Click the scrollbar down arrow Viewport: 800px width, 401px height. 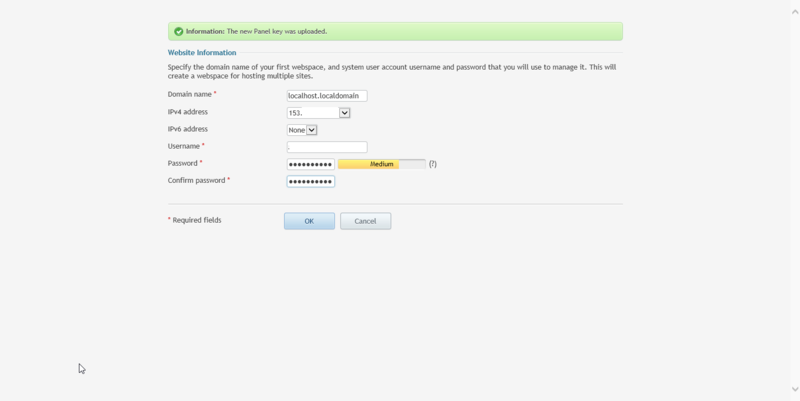pos(794,389)
